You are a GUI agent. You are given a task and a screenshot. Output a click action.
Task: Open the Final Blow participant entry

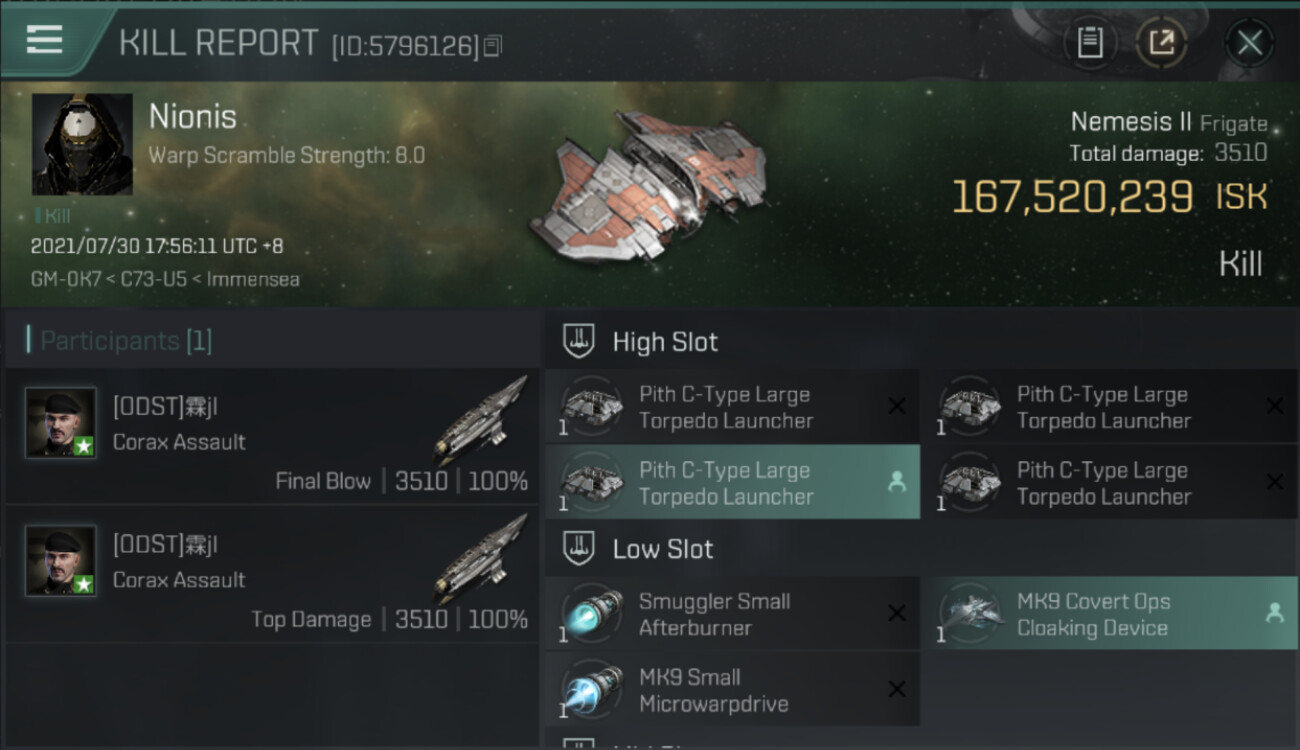[271, 436]
